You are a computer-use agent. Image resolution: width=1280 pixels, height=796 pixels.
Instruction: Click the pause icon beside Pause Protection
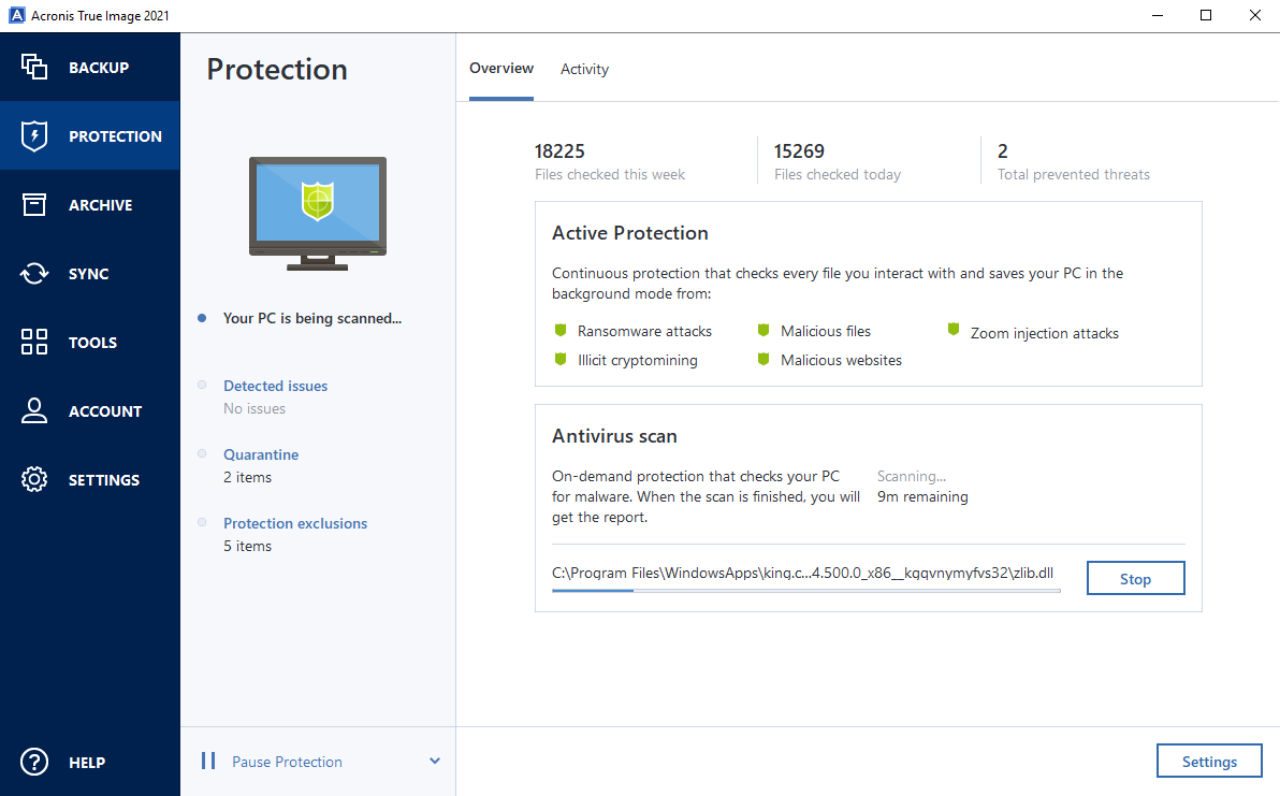coord(208,761)
